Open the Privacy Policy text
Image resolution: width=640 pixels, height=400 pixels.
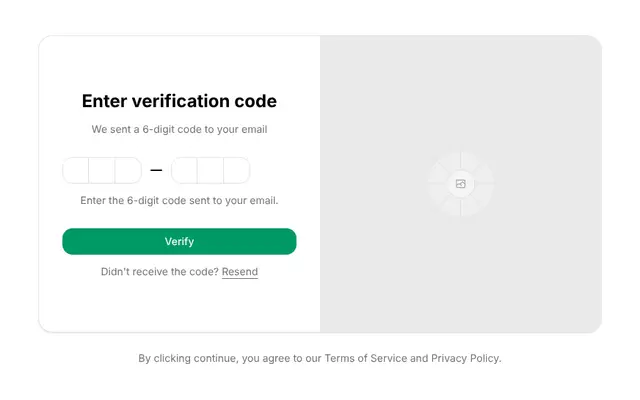[x=465, y=358]
